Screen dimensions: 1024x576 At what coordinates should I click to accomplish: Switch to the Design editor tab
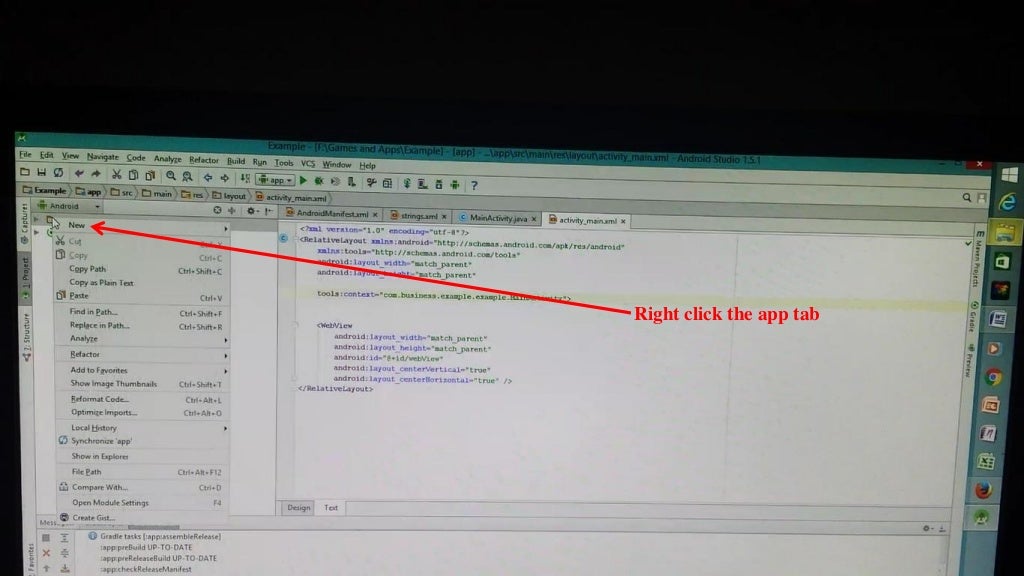(298, 507)
